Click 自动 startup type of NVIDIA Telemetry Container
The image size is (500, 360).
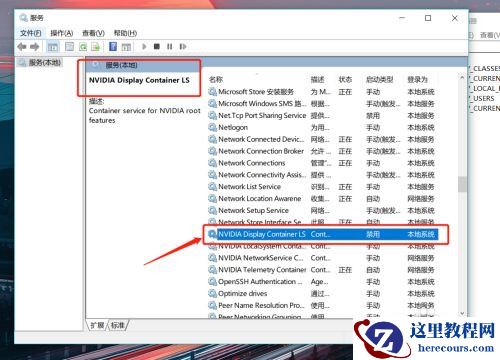(x=373, y=270)
